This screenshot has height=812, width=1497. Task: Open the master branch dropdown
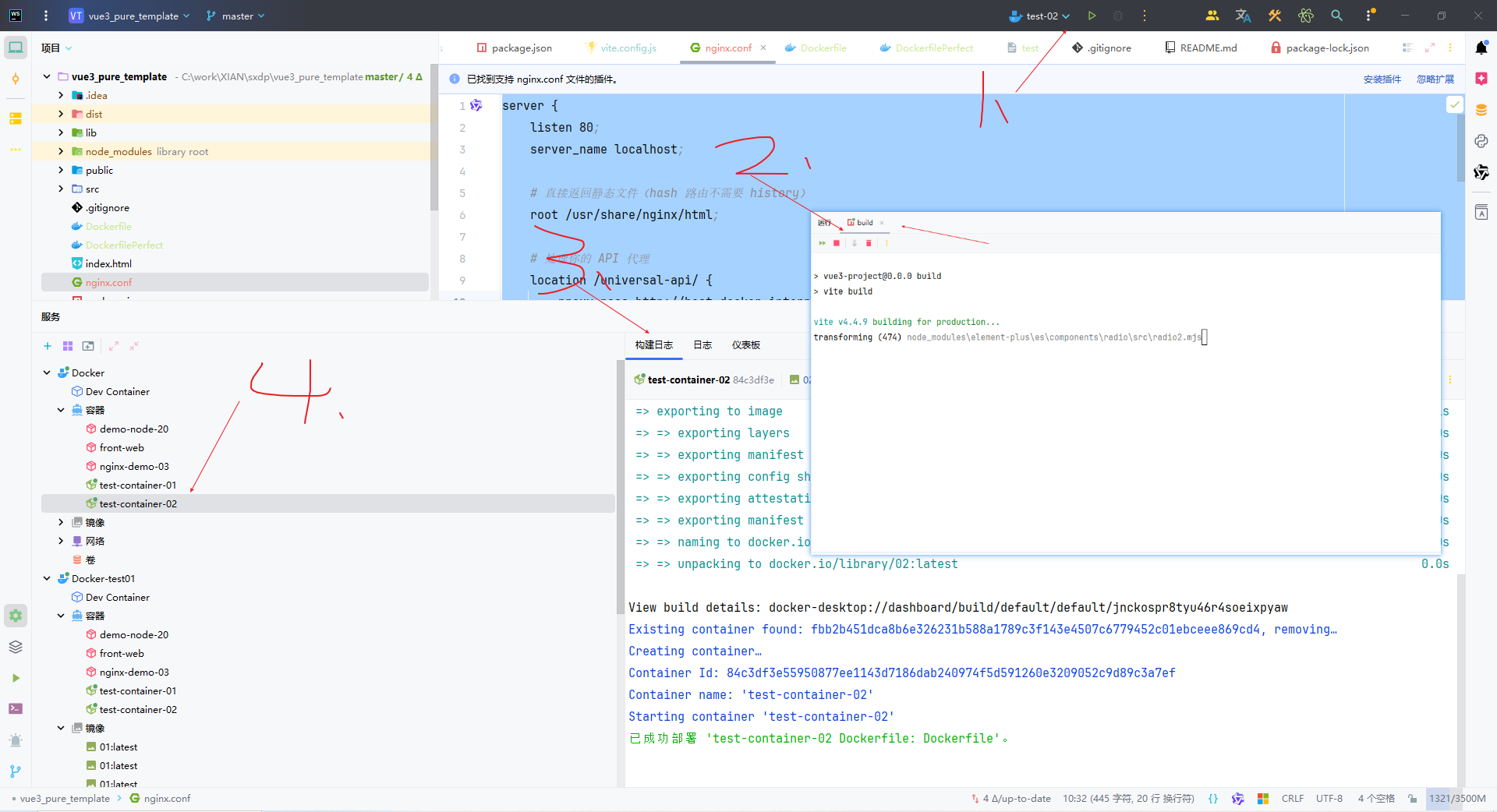tap(235, 16)
